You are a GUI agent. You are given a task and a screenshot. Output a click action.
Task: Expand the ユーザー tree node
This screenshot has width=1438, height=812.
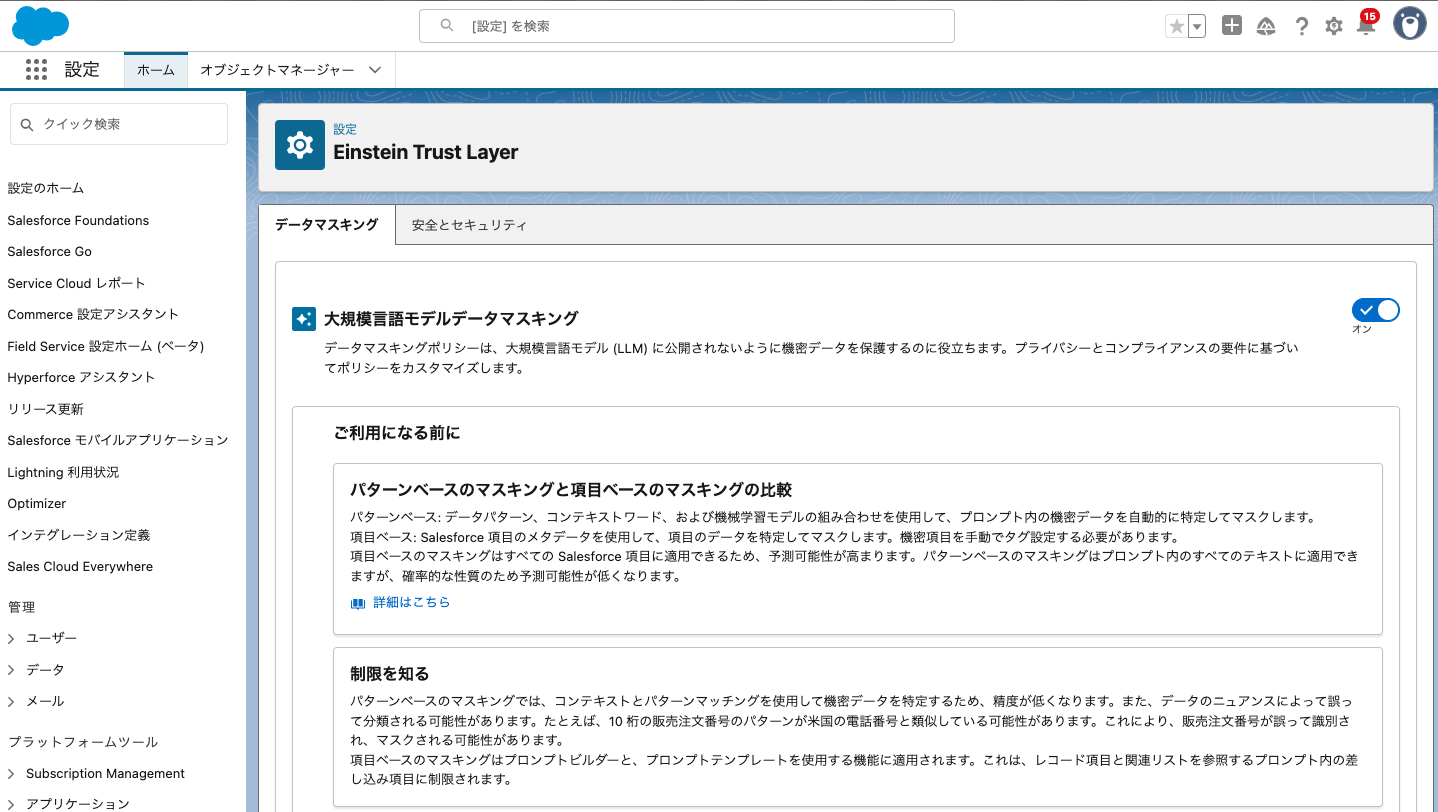pyautogui.click(x=11, y=638)
